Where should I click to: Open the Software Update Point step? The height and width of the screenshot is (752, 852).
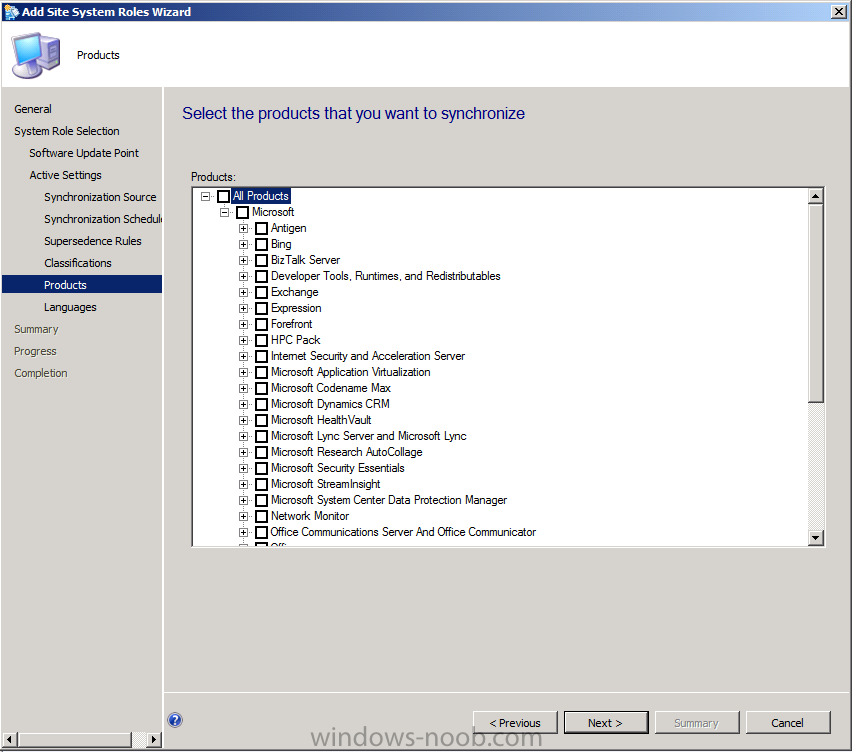(x=84, y=153)
